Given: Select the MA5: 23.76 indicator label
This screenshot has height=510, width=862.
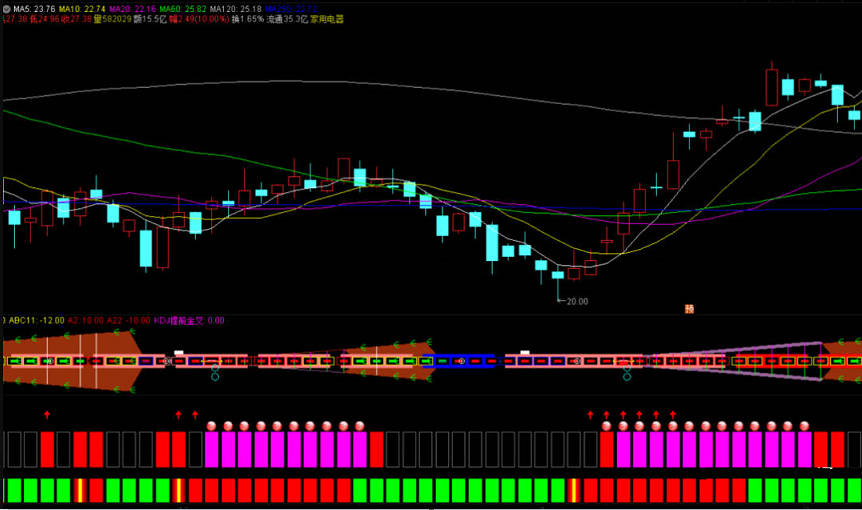Looking at the screenshot, I should [34, 9].
